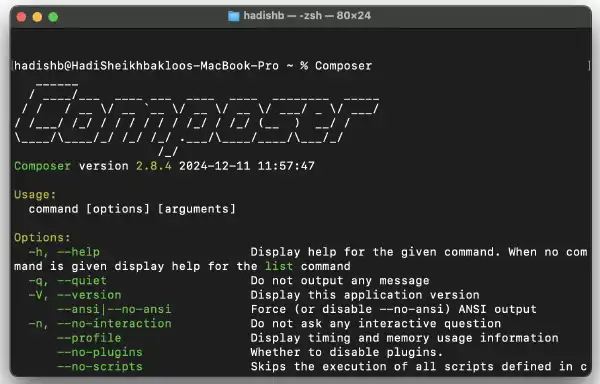Viewport: 600px width, 384px height.
Task: Click the 'Options:' heading
Action: [42, 238]
